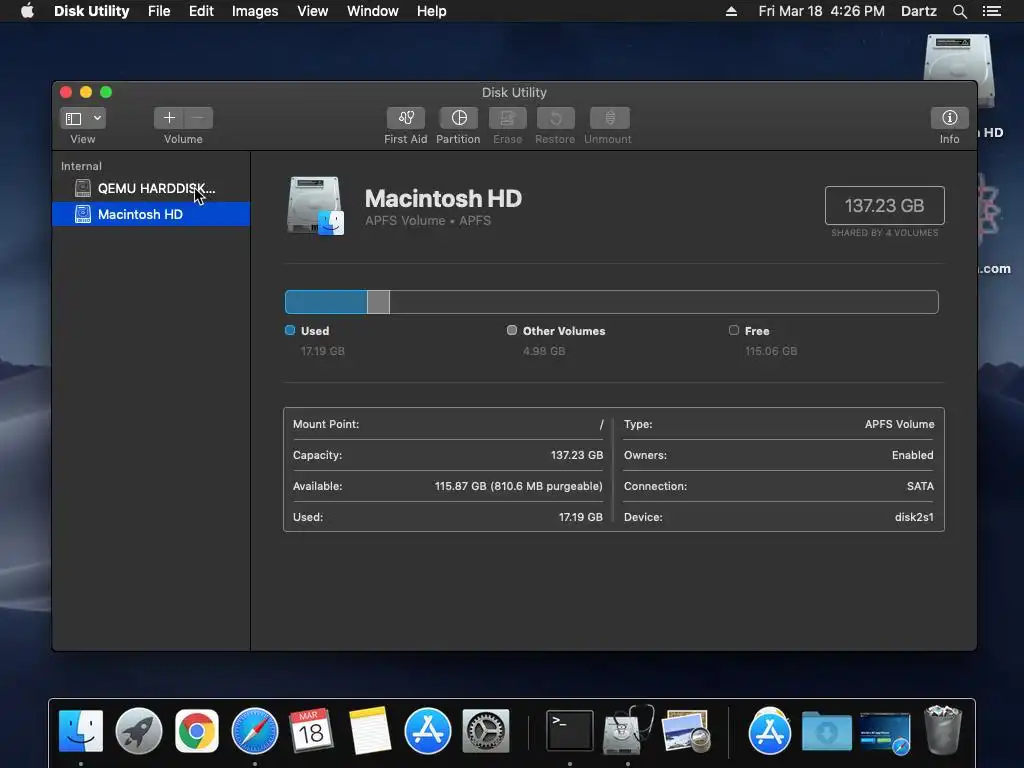
Task: Toggle sidebar with View icon
Action: tap(74, 118)
